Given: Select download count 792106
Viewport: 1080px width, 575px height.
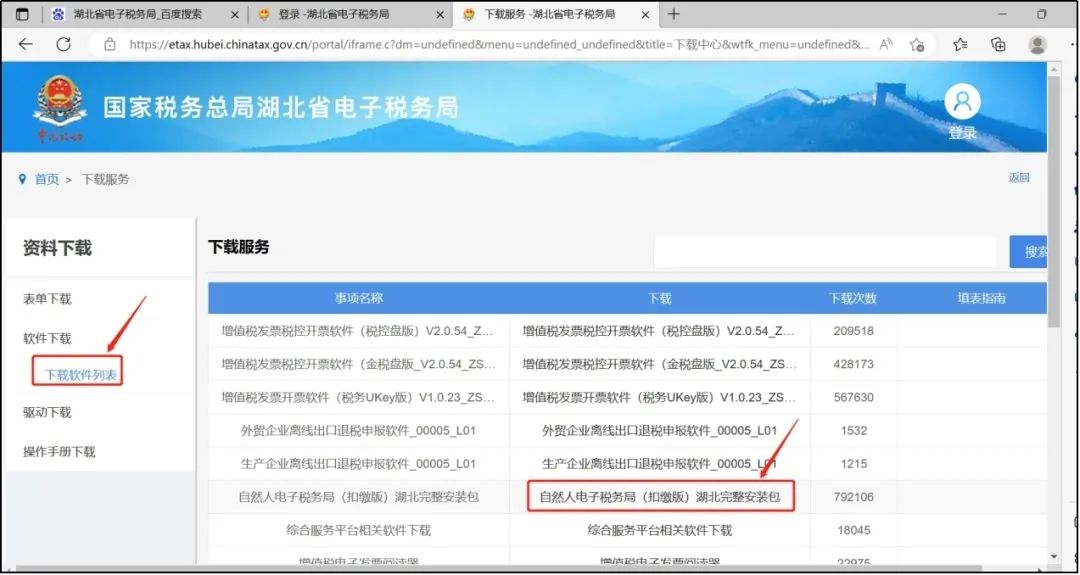Looking at the screenshot, I should [x=853, y=496].
